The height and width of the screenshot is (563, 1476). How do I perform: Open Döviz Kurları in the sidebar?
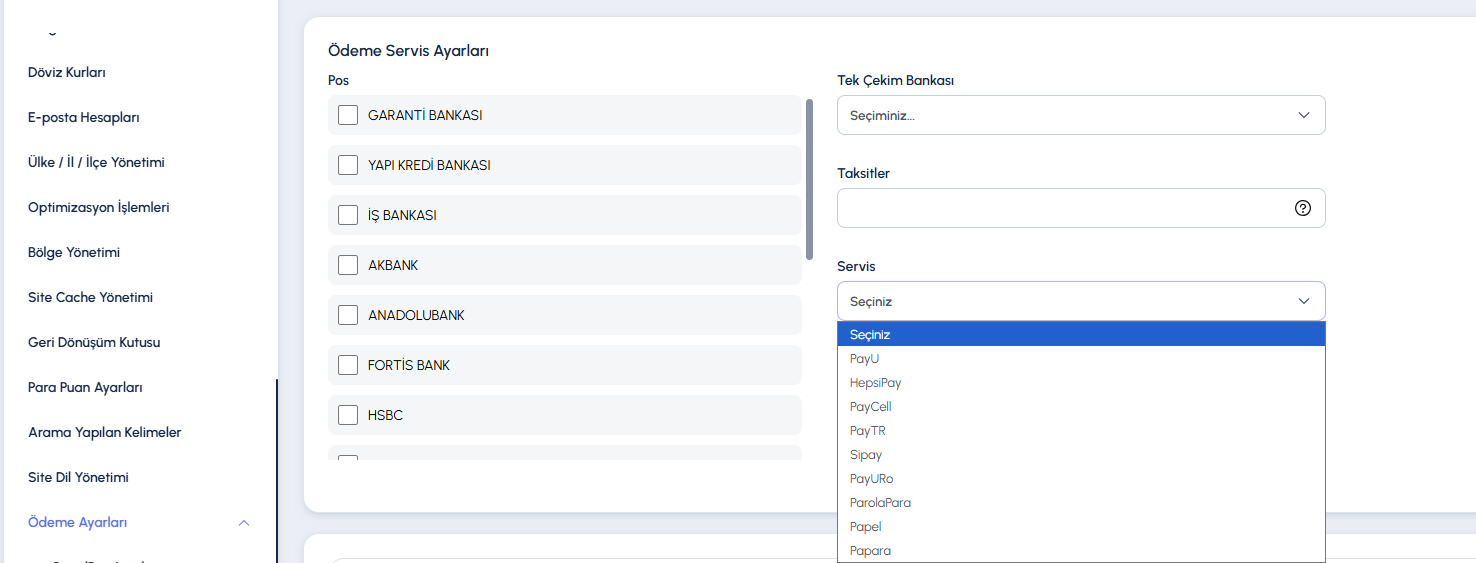[x=67, y=72]
